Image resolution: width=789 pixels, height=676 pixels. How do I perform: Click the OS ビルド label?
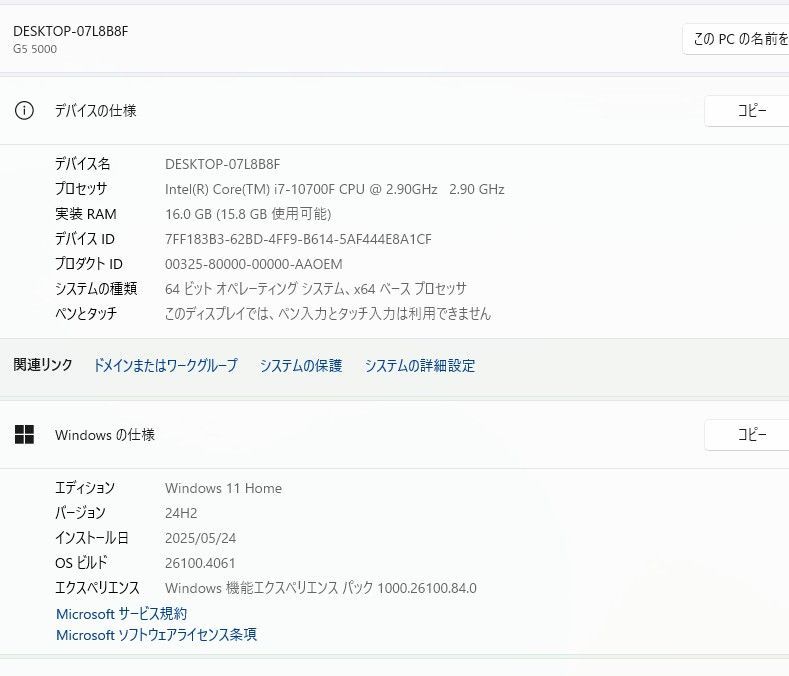click(x=81, y=563)
